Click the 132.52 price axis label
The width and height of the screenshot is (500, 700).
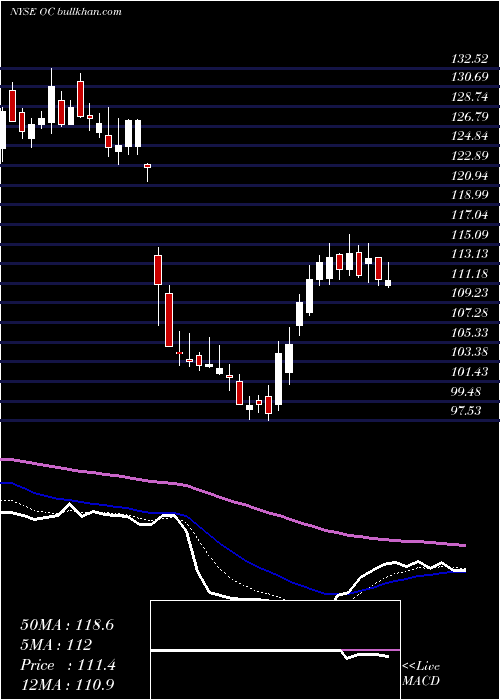tap(469, 59)
